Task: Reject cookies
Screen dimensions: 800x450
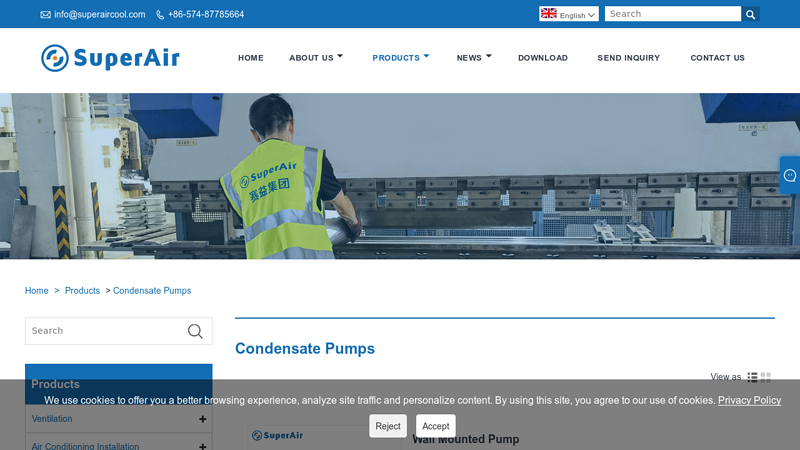Action: click(388, 426)
